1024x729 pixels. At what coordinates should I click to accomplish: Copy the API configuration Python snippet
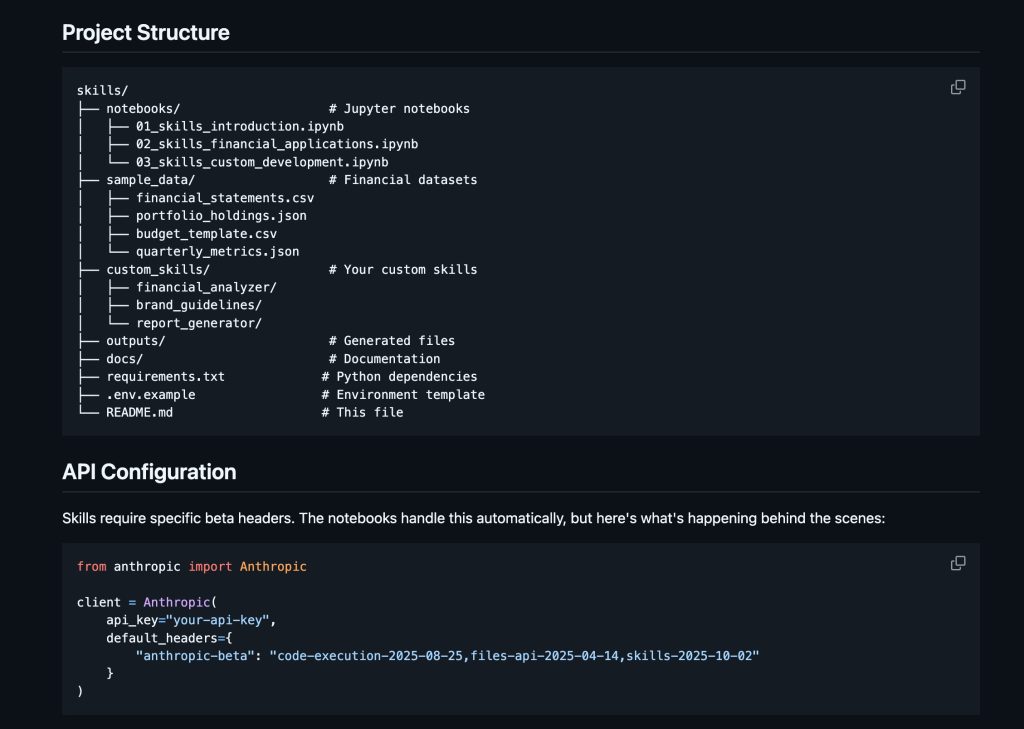(x=957, y=564)
